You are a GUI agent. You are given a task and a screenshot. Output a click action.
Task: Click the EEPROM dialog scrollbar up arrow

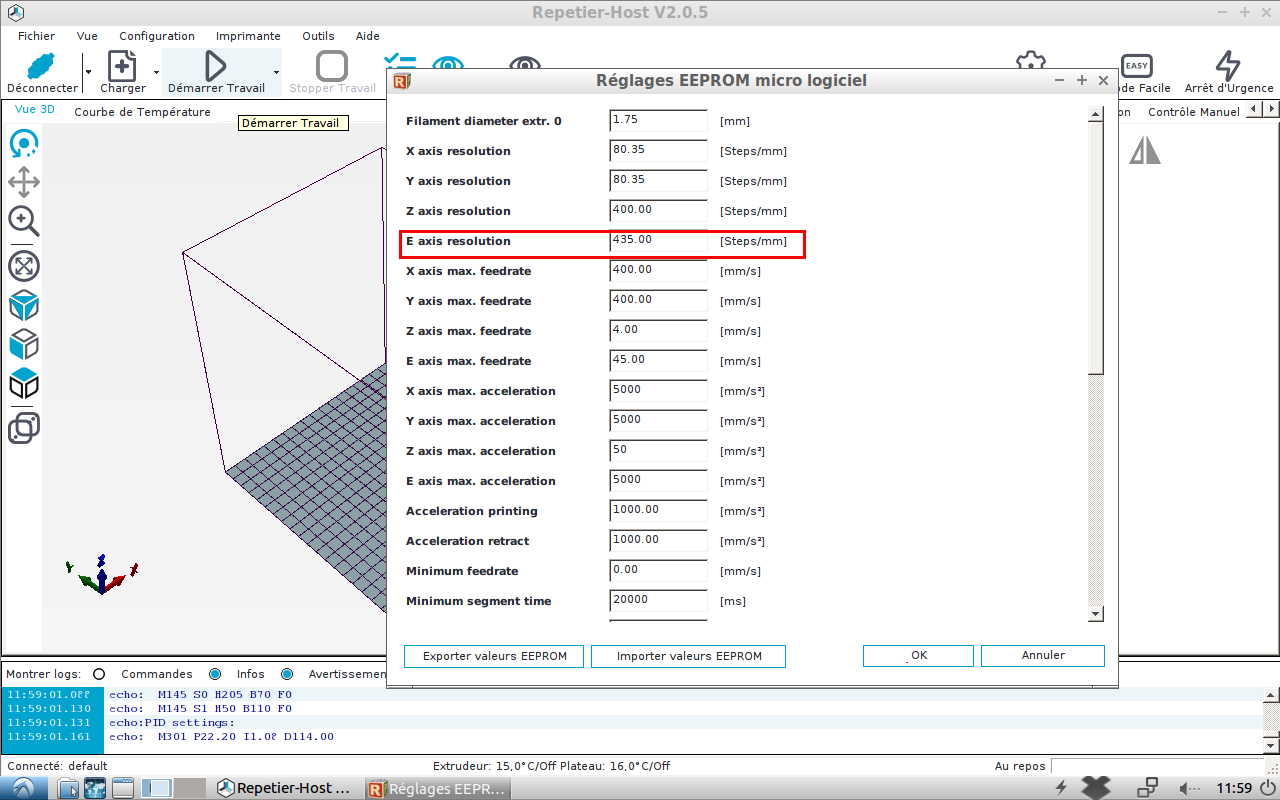click(1096, 113)
